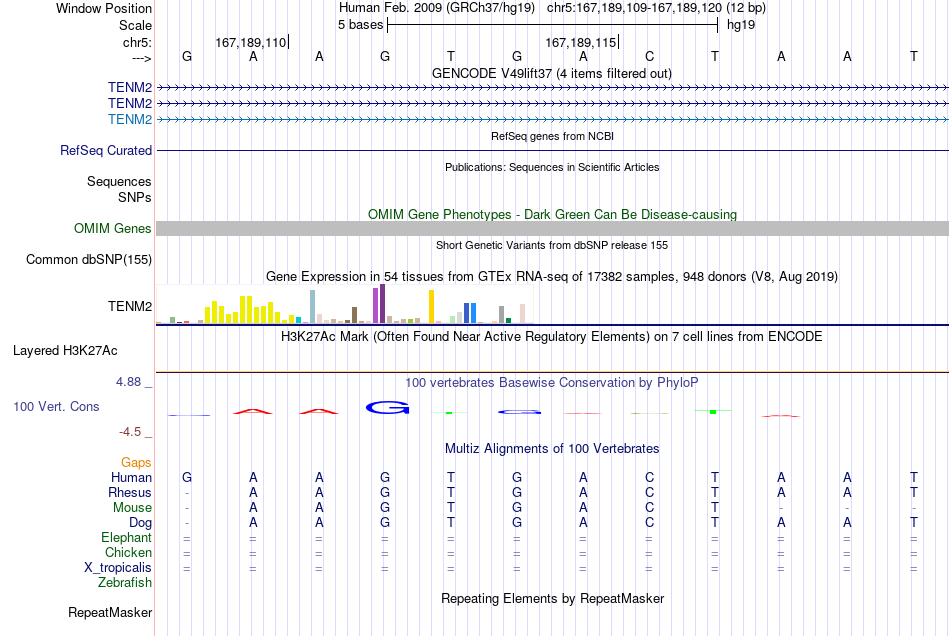Click the green square PhyloP marker under T
The image size is (950, 636).
coord(713,412)
